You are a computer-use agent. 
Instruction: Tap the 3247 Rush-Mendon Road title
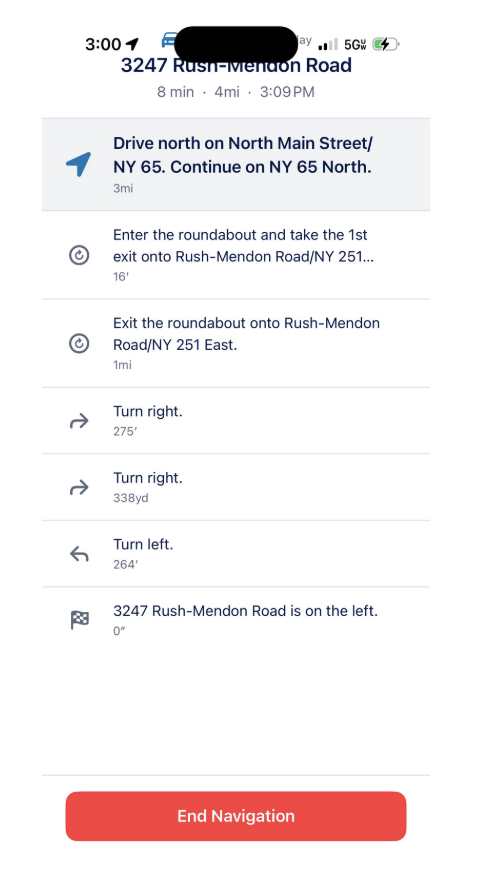(236, 66)
